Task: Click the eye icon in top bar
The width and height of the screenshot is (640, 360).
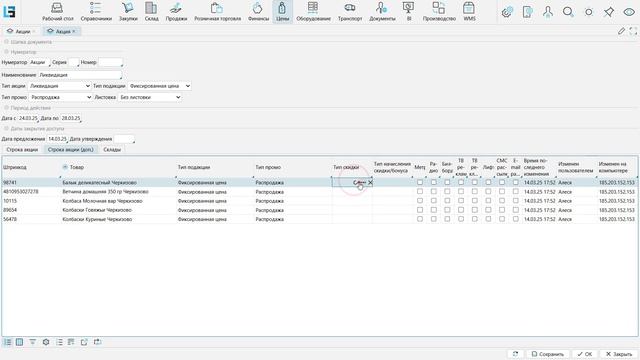Action: (x=629, y=12)
